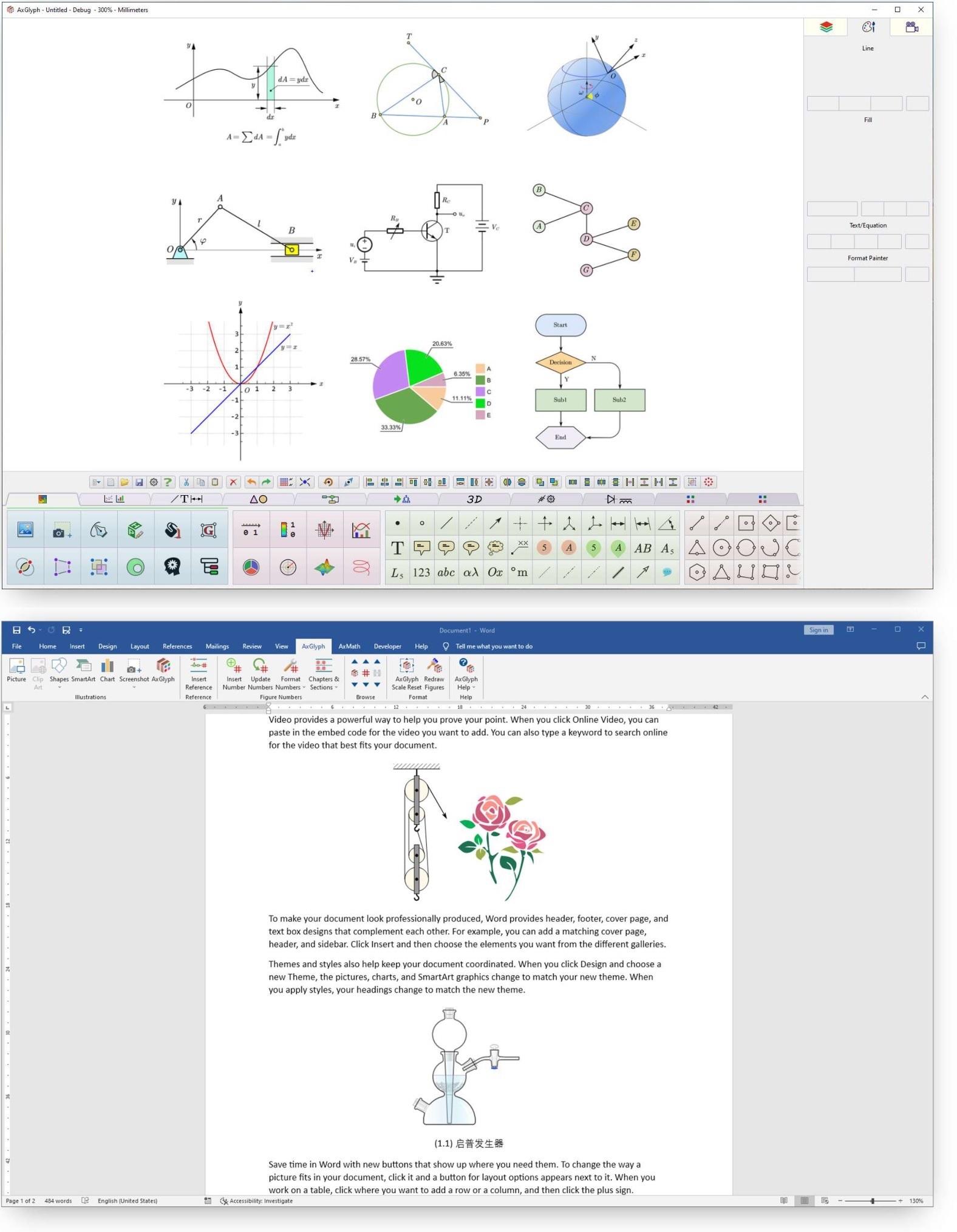Click Update Numbers in Figure Numbers group

(x=261, y=674)
